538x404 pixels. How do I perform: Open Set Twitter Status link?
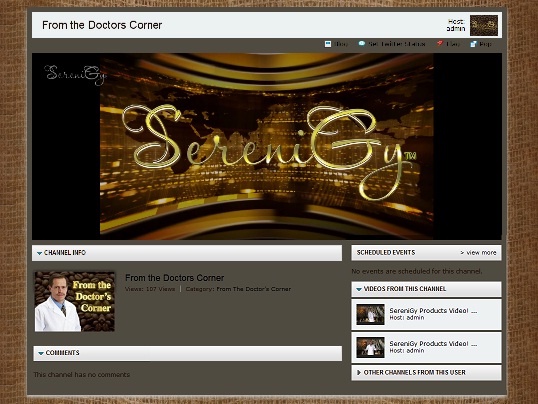pyautogui.click(x=397, y=44)
